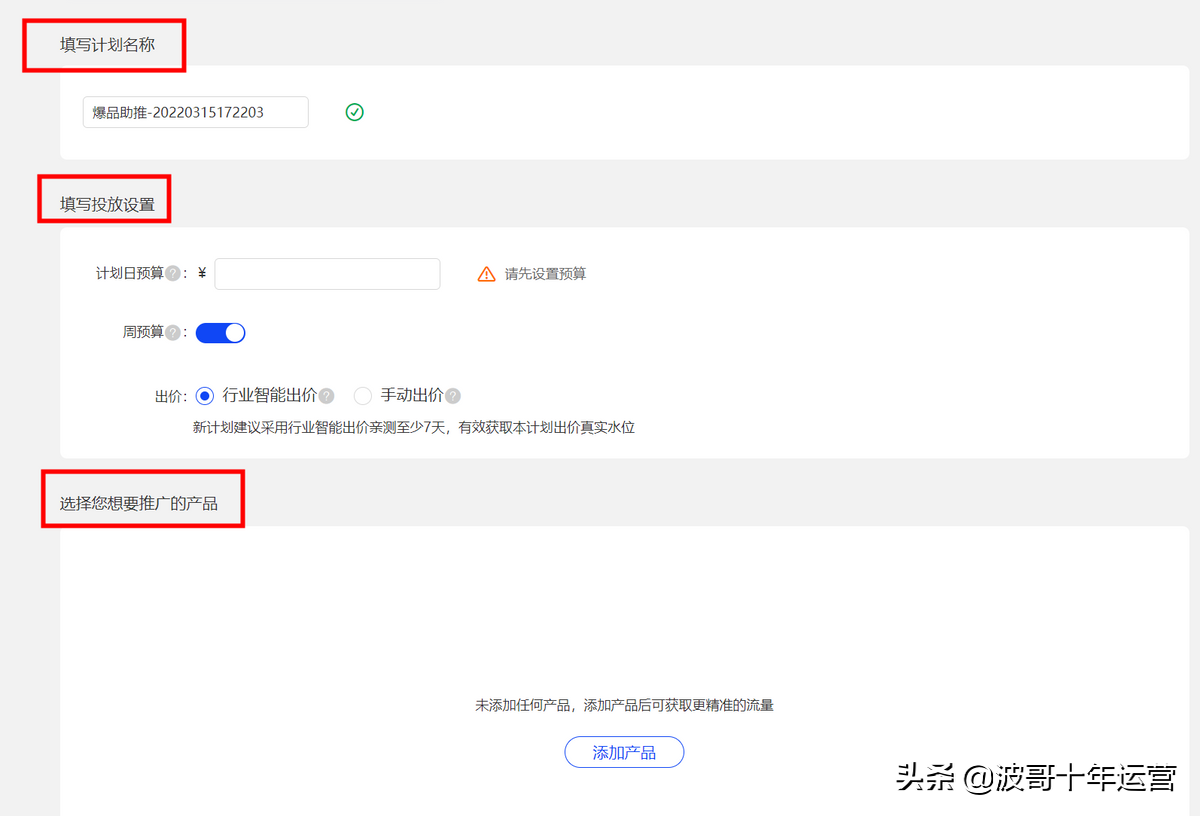
Task: Click the plan name input field
Action: pos(196,112)
